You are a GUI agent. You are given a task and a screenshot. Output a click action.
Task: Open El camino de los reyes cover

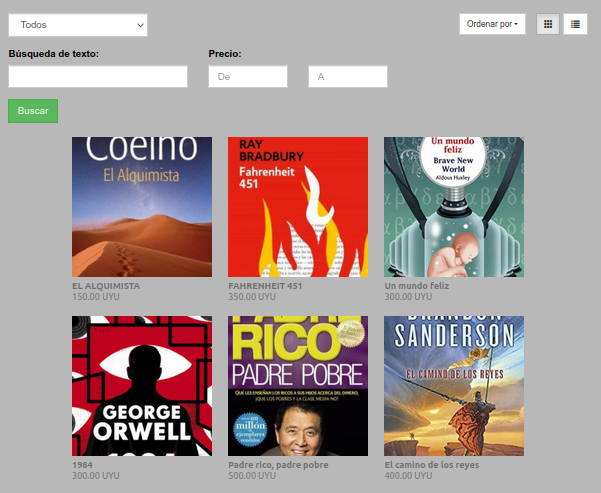pos(454,386)
